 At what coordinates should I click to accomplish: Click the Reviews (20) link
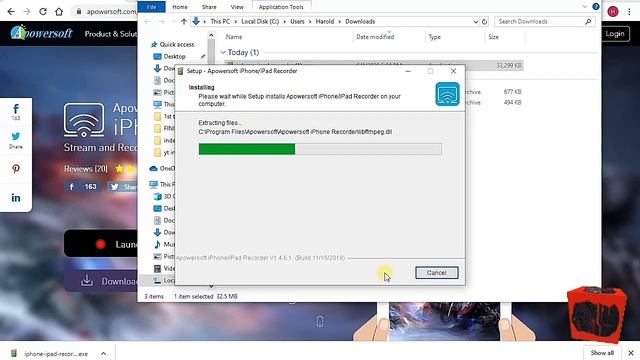[x=86, y=169]
